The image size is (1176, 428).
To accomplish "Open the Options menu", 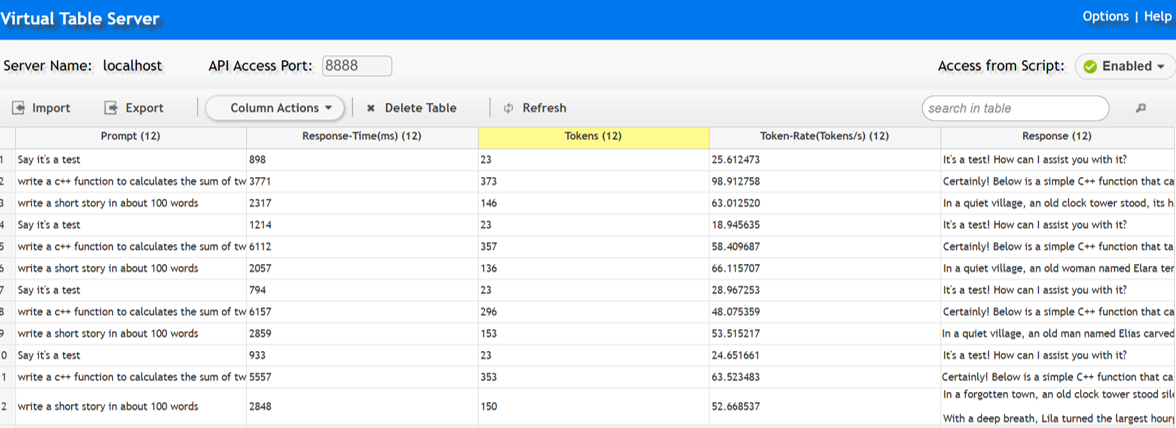I will [1105, 16].
